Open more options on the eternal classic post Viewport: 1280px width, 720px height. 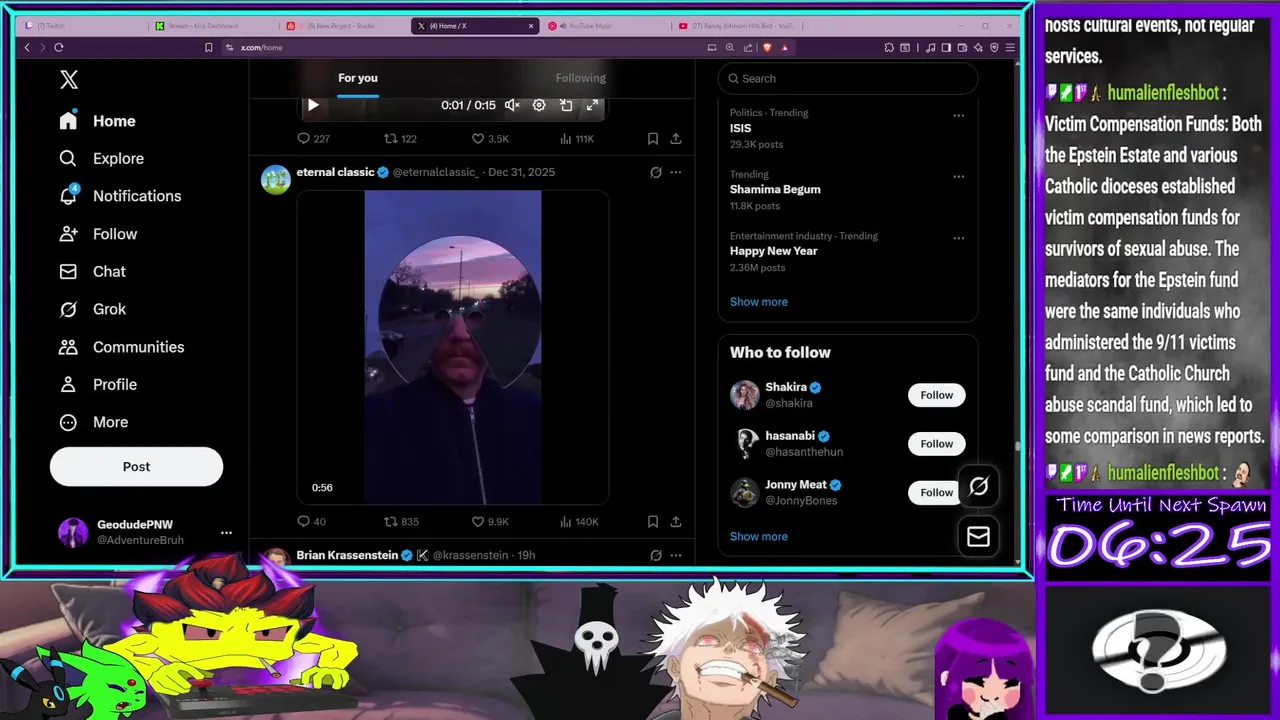[x=676, y=172]
